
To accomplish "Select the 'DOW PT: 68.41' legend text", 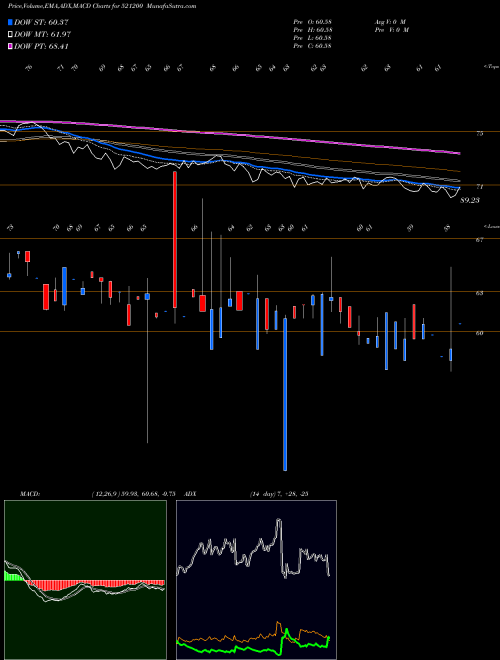I will 41,46.
